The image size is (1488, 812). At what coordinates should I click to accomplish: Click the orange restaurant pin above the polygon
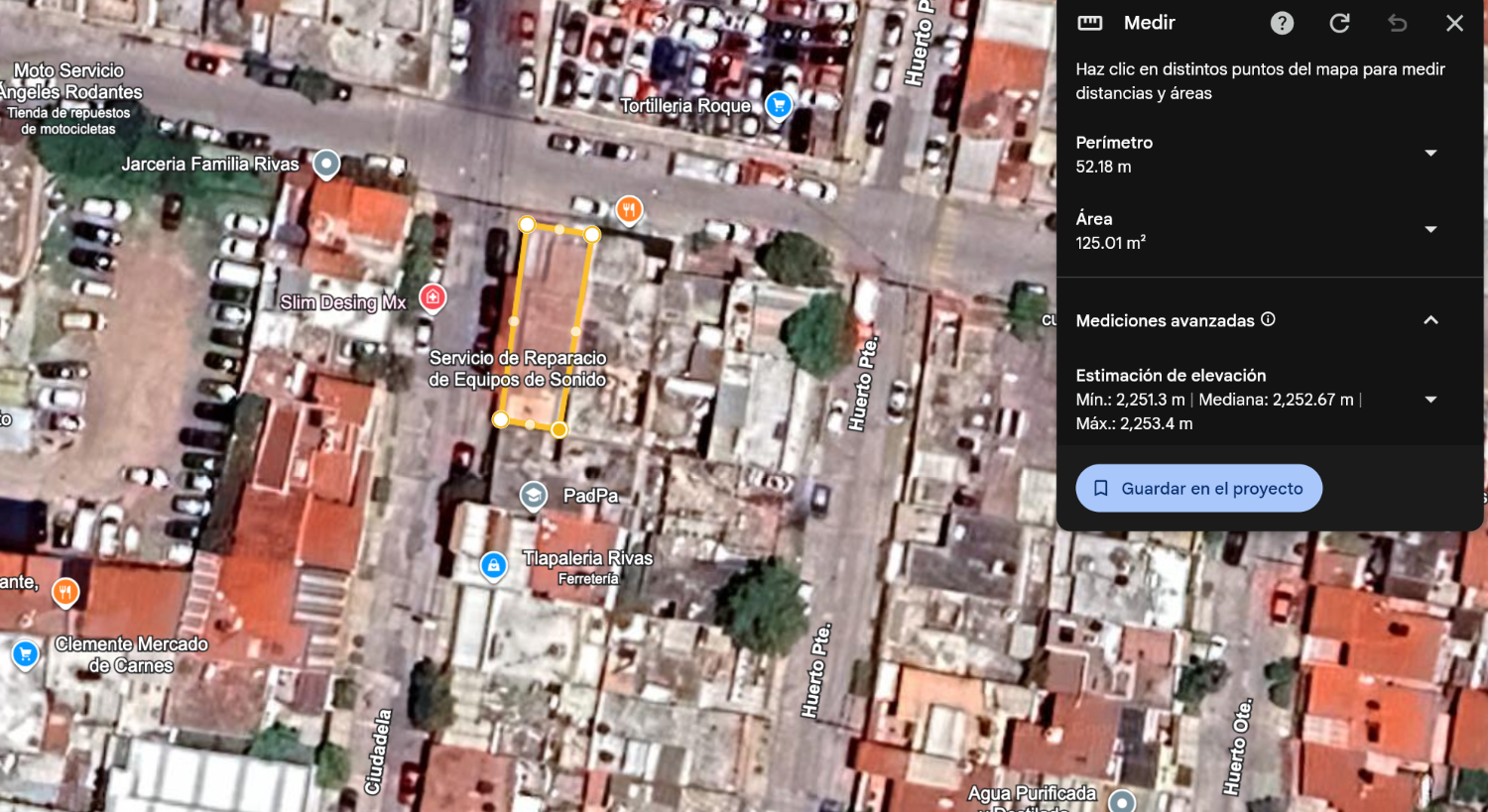(x=629, y=210)
